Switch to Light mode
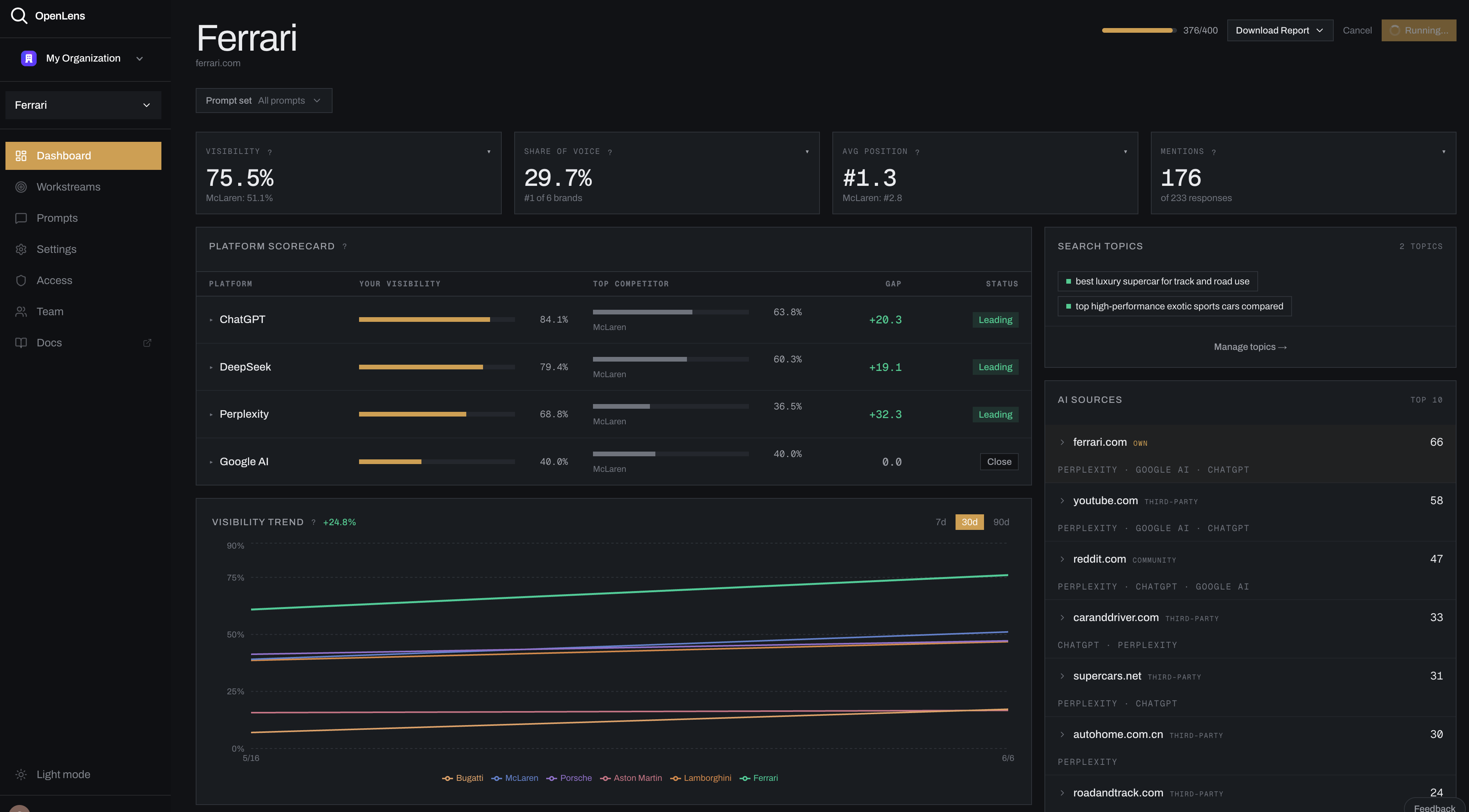 tap(83, 774)
